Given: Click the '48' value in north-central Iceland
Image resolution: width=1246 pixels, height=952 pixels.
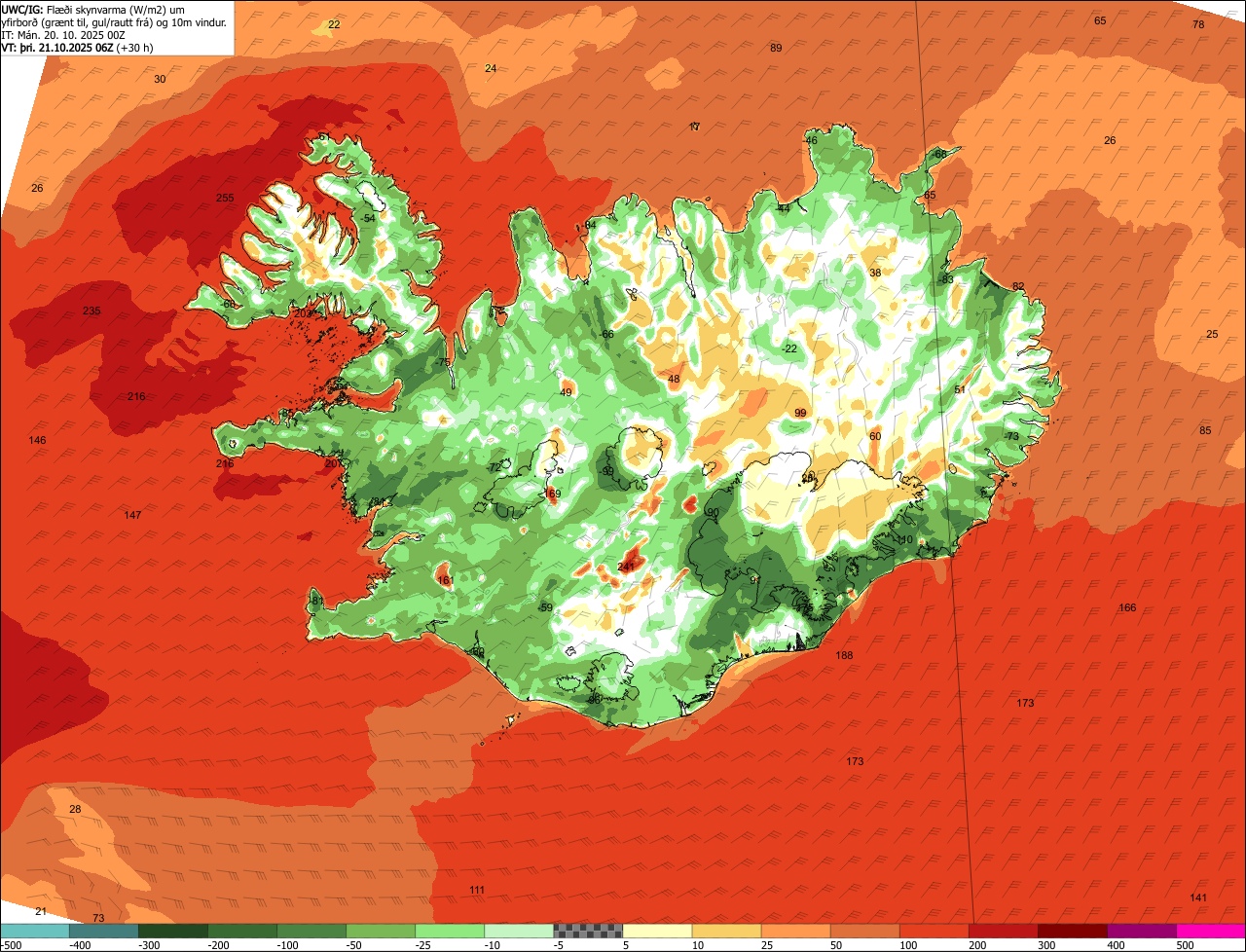Looking at the screenshot, I should pos(674,379).
